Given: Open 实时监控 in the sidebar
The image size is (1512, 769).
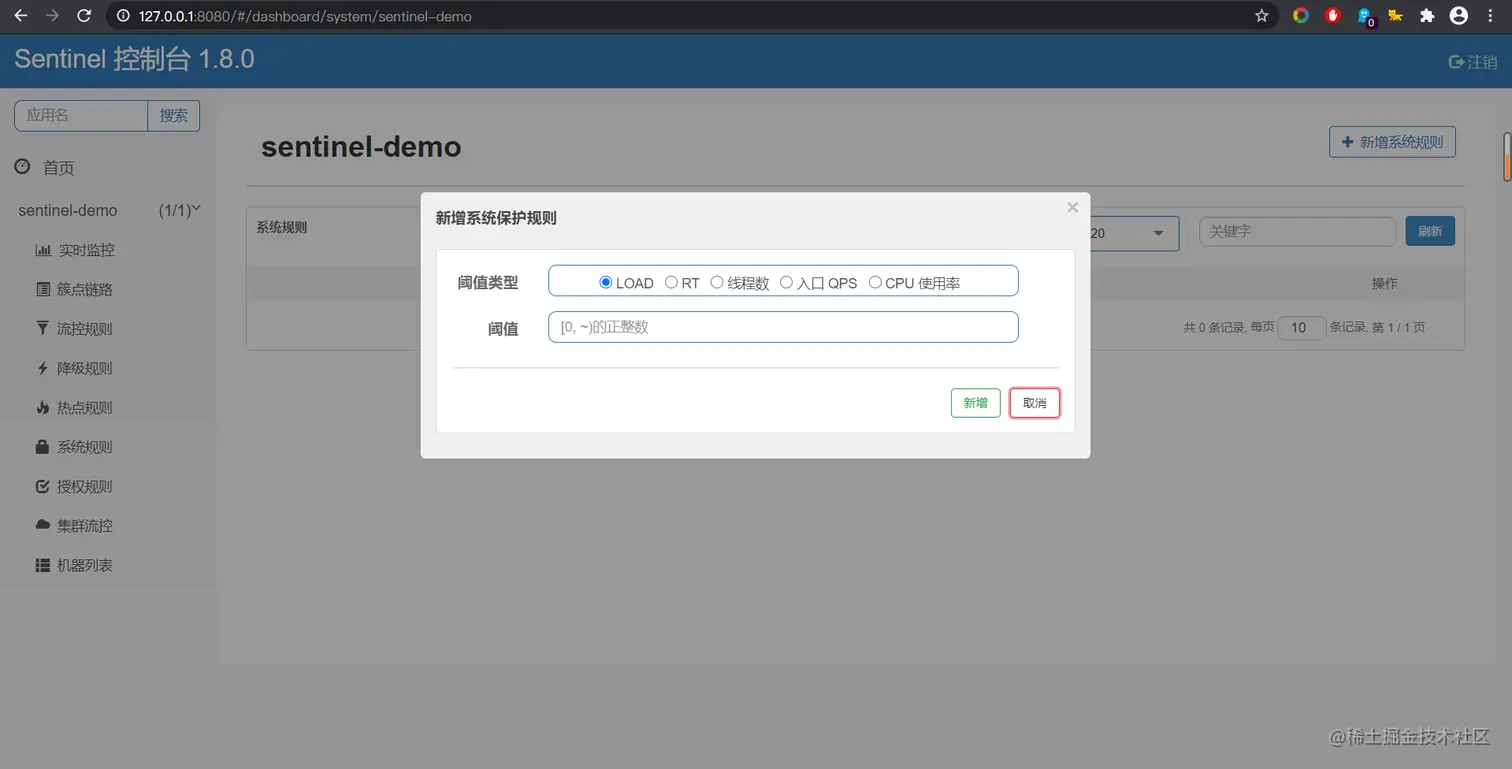Looking at the screenshot, I should [75, 250].
